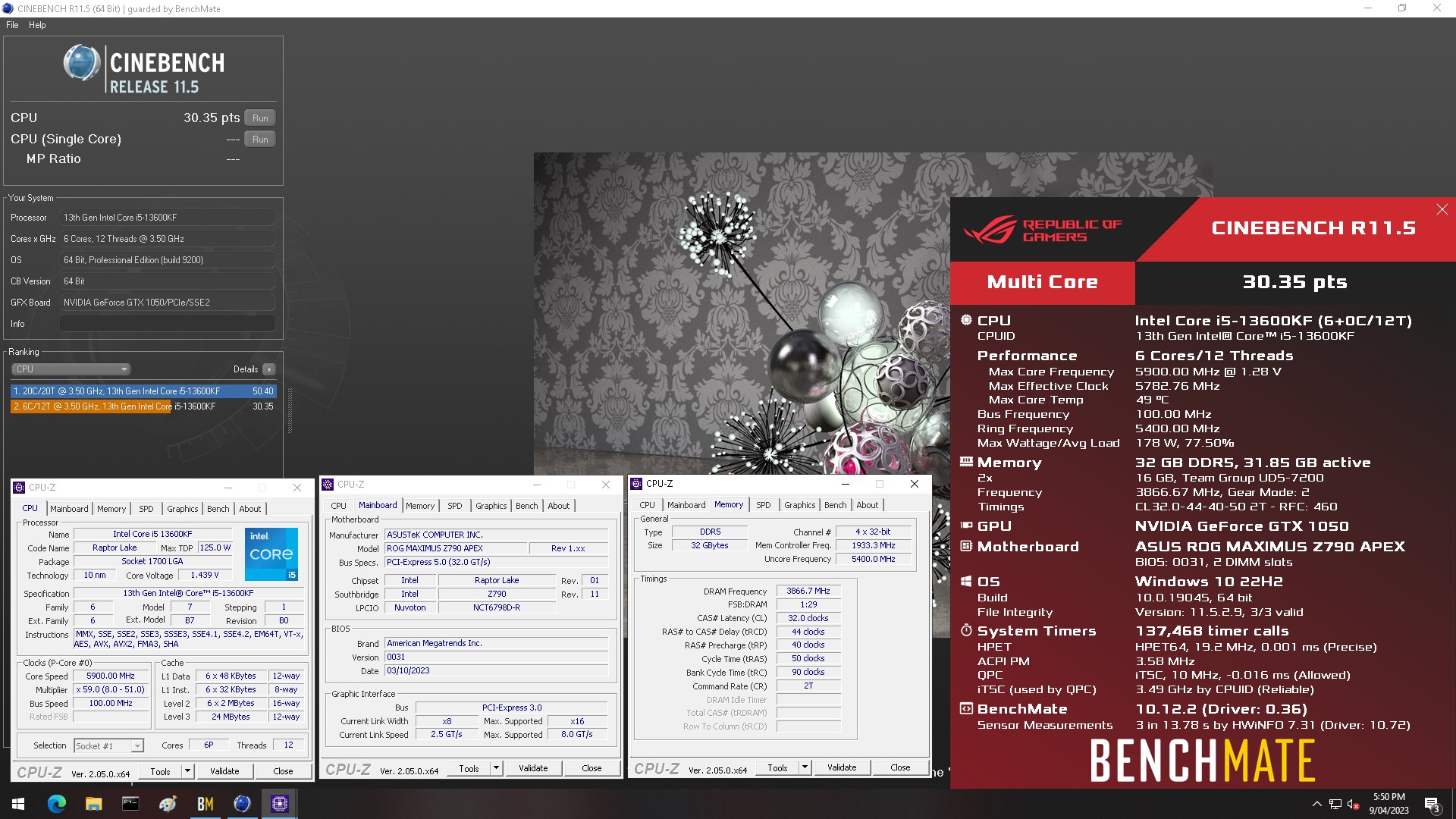Click CPU-Z title icon in Mainboard window
The height and width of the screenshot is (819, 1456).
click(x=328, y=485)
